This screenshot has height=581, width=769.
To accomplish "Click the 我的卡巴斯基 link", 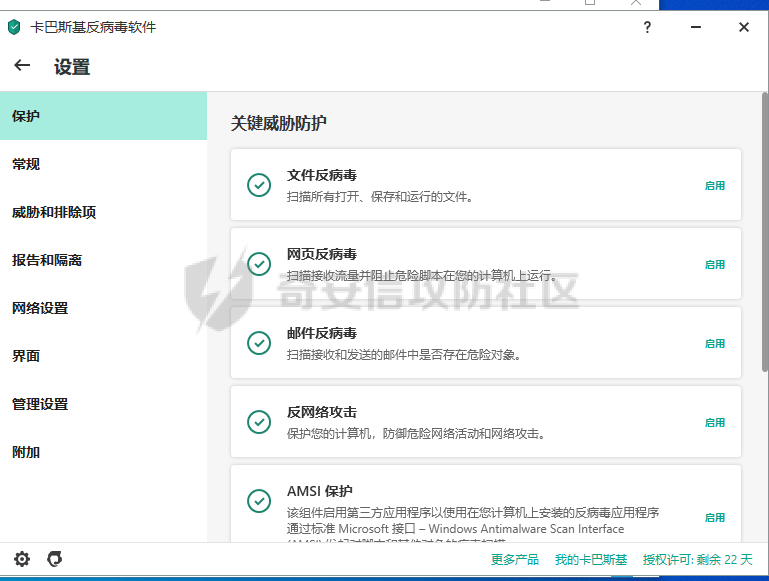I will click(591, 559).
